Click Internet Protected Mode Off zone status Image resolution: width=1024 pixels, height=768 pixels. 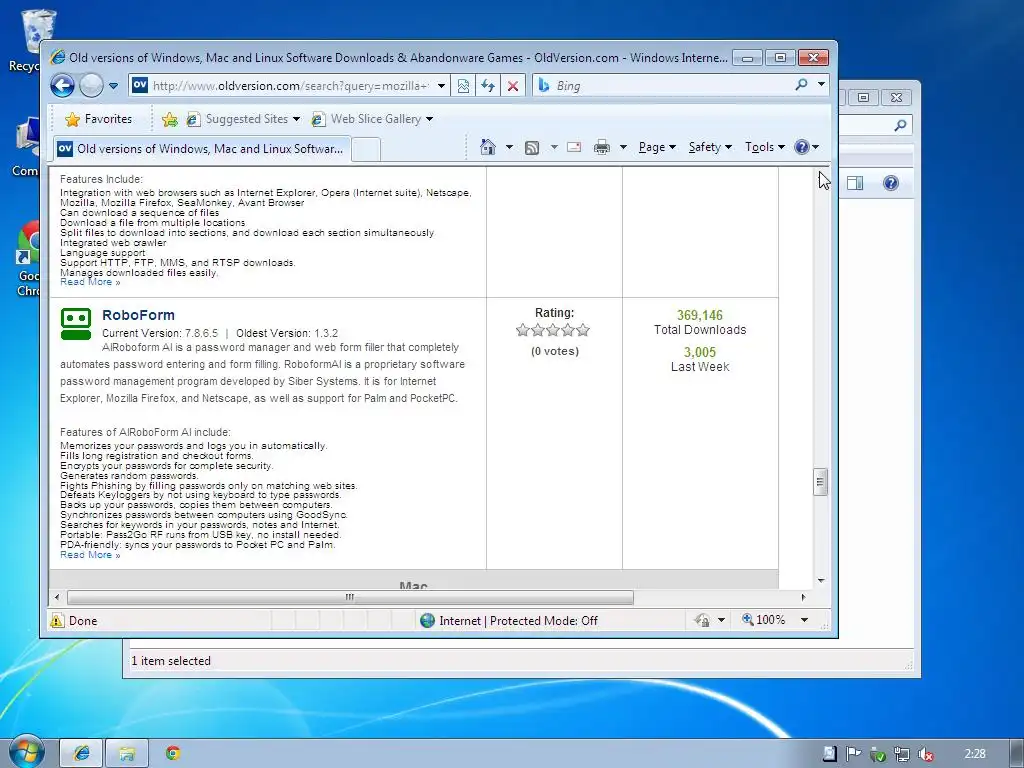pos(509,620)
